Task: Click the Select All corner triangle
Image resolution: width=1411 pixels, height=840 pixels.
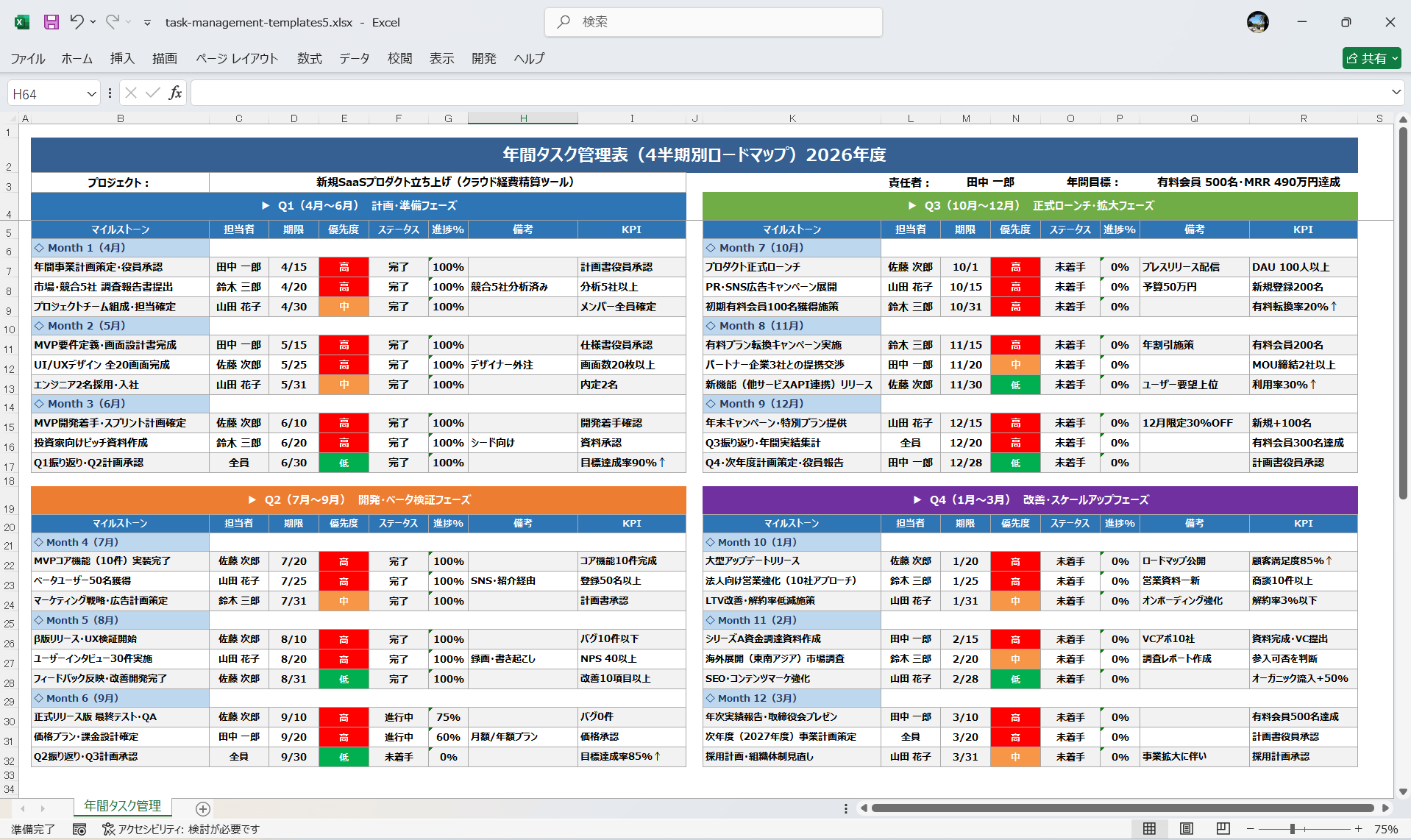Action: [x=12, y=118]
